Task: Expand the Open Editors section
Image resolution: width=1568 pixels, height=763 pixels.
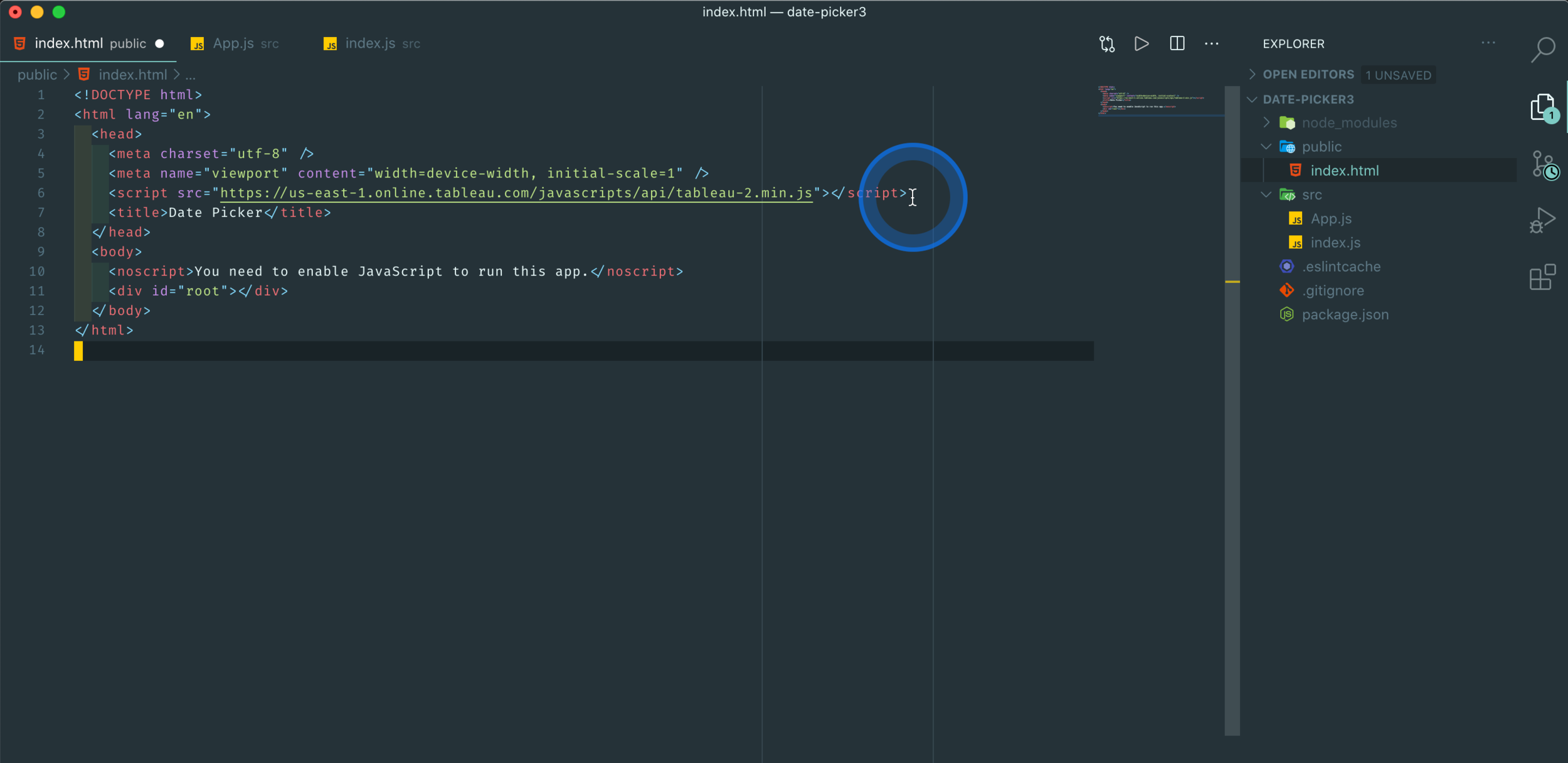Action: coord(1308,75)
